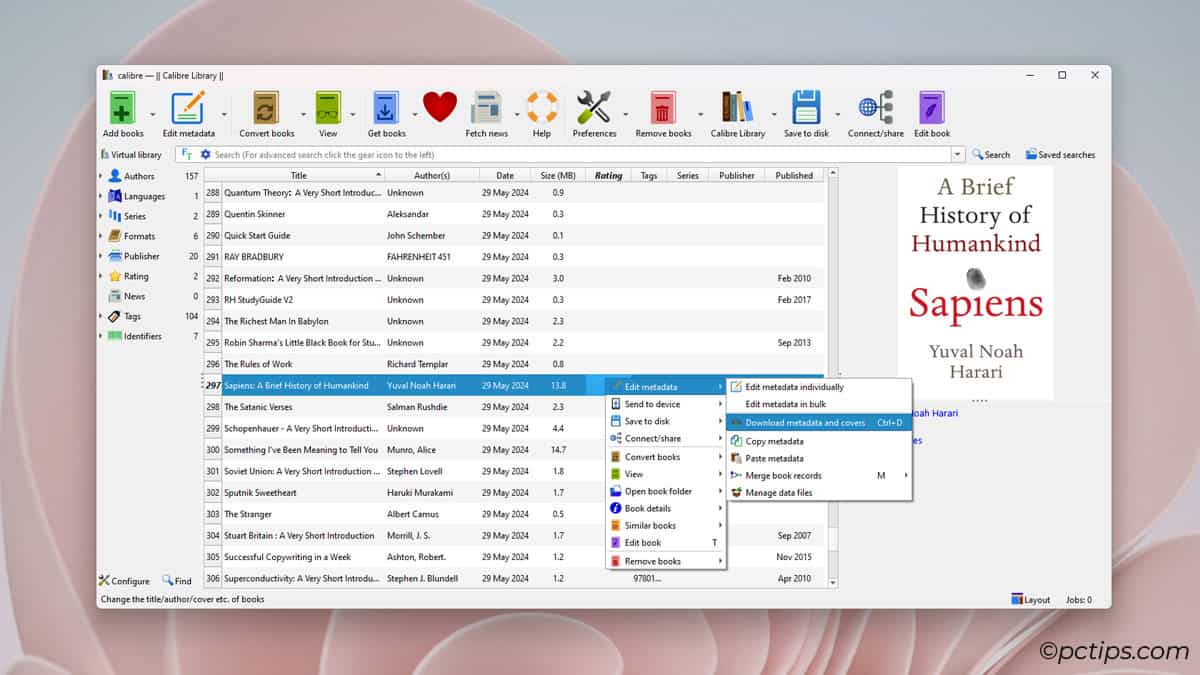Click the Help lifebuoy icon
Viewport: 1200px width, 675px height.
(541, 108)
